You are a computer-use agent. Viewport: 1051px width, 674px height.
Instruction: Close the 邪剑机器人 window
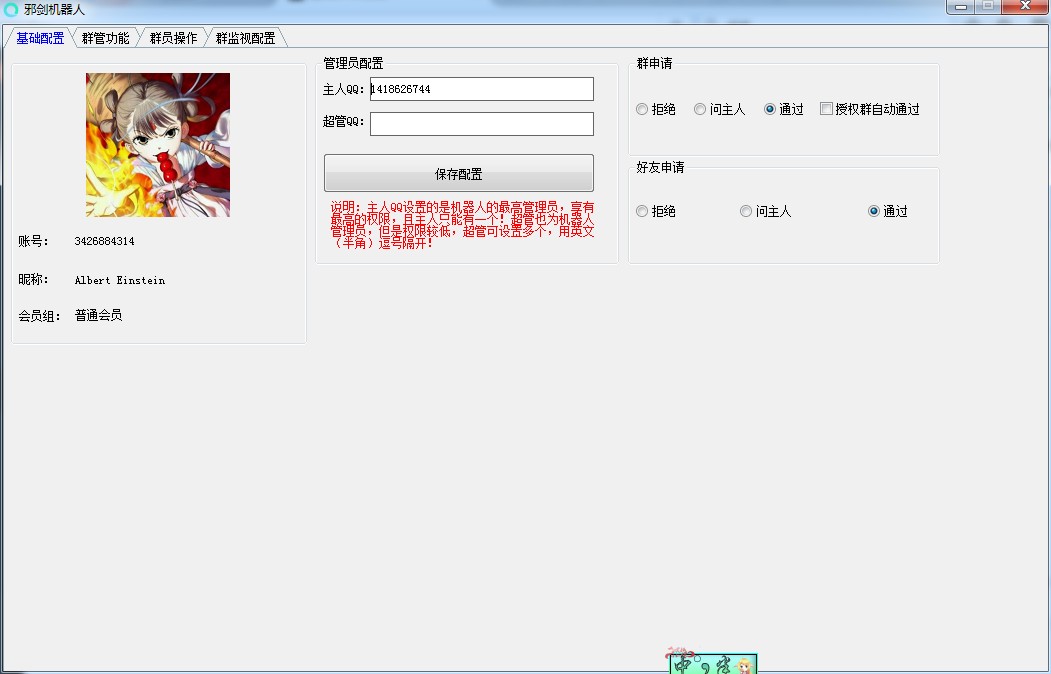click(x=1027, y=6)
